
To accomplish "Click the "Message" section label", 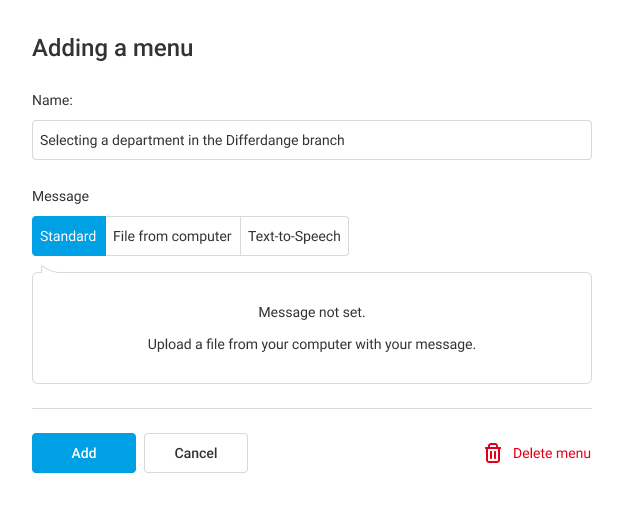I will coord(60,196).
